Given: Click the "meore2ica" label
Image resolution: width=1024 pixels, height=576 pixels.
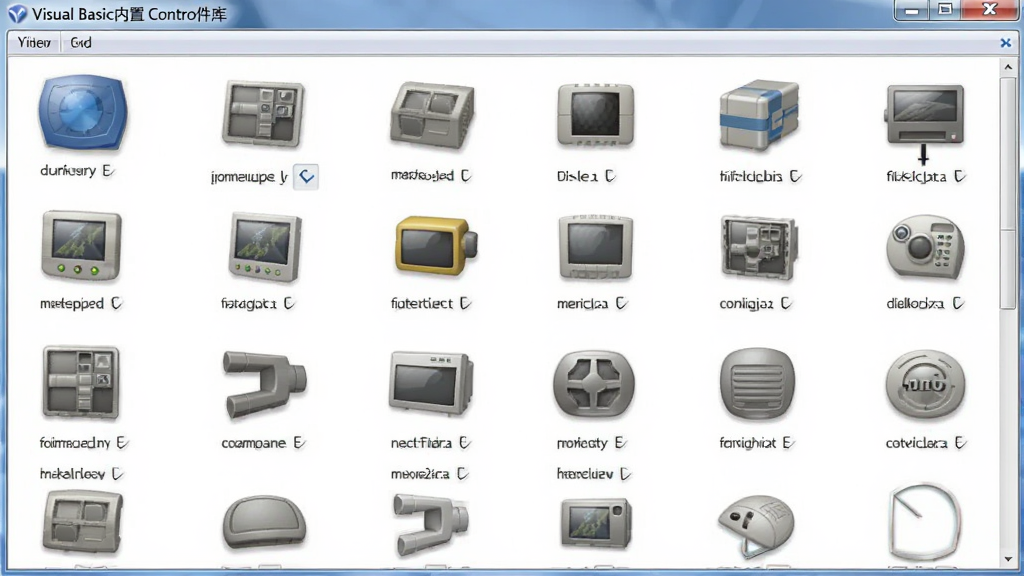Looking at the screenshot, I should [421, 473].
